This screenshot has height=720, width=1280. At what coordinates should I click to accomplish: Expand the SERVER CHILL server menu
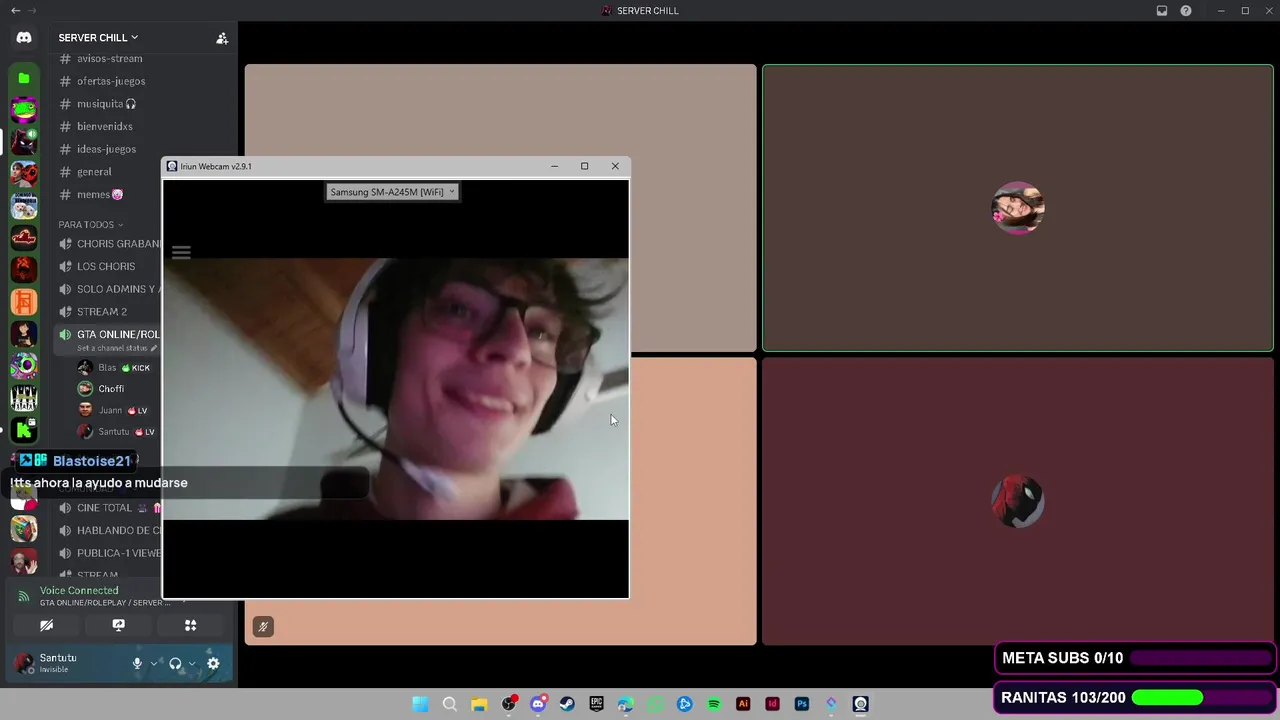(98, 38)
